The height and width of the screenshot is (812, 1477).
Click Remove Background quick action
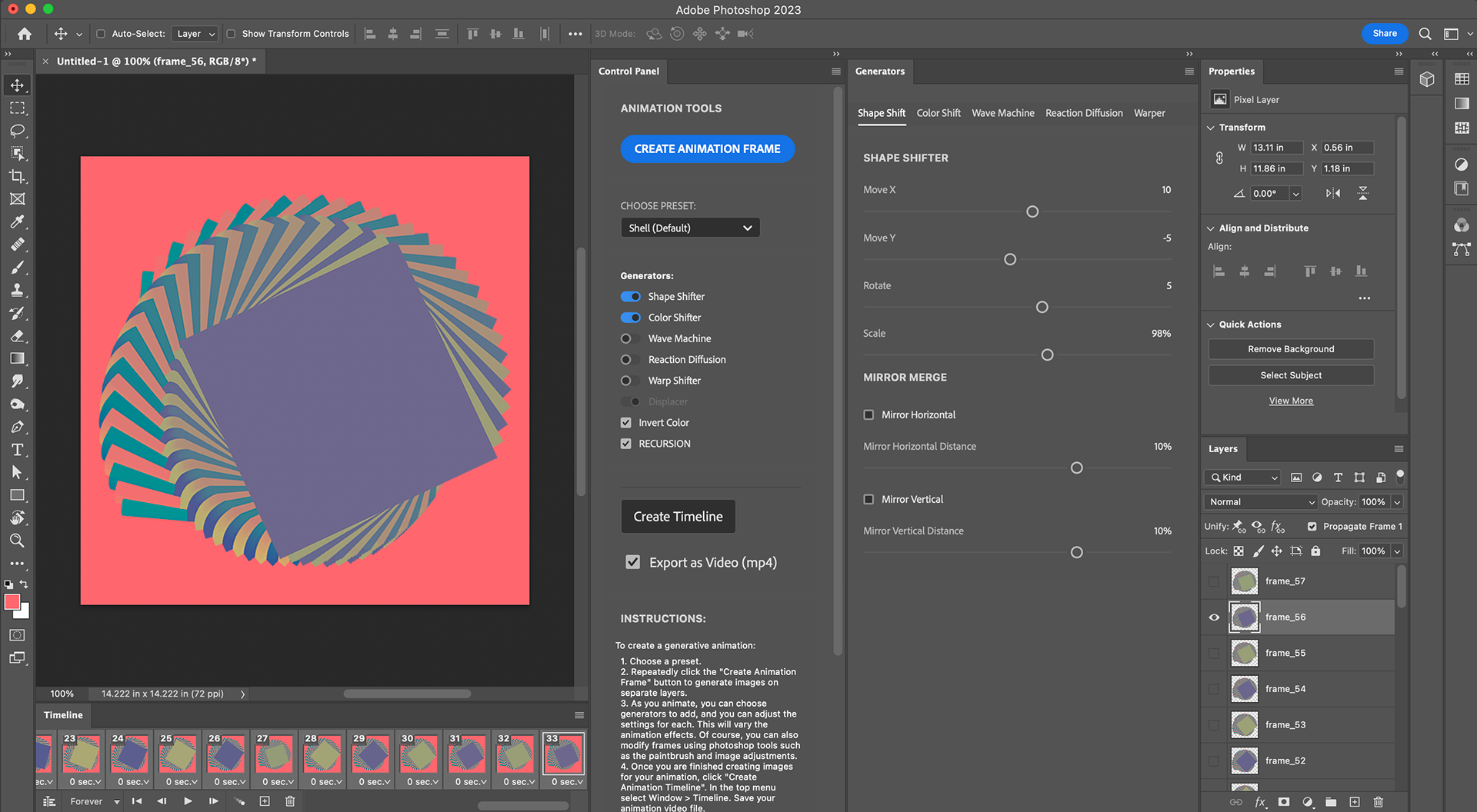[x=1291, y=349]
